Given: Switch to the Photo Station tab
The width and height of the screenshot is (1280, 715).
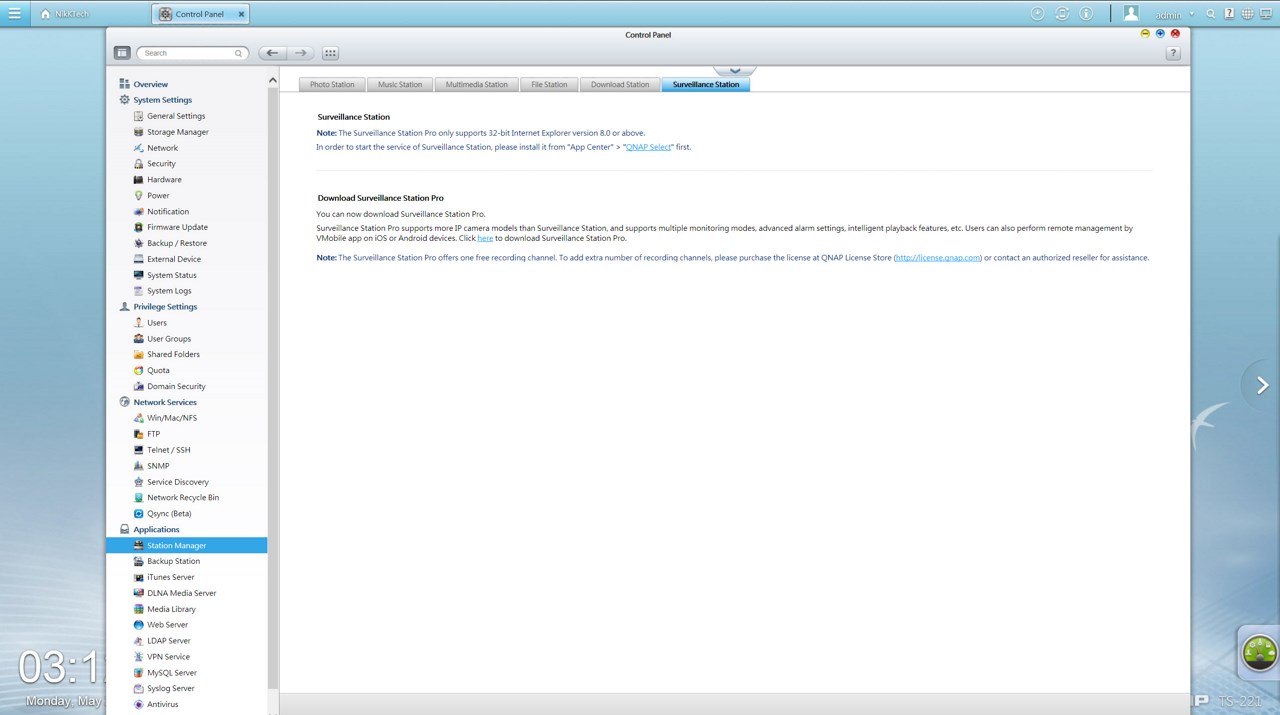Looking at the screenshot, I should (332, 84).
